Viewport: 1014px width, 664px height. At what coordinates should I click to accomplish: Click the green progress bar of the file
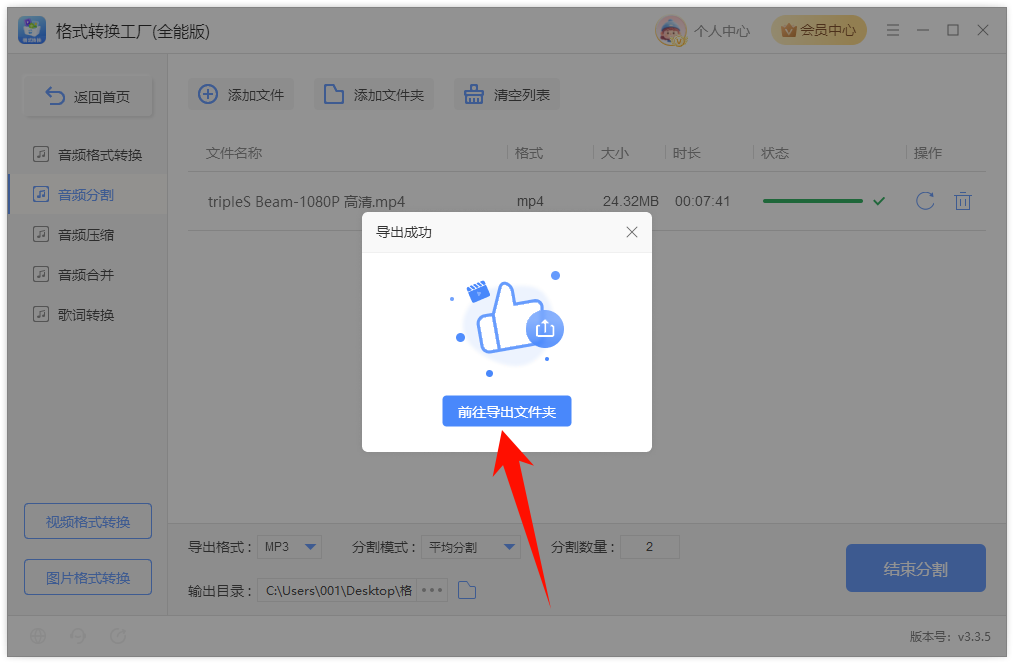(x=813, y=201)
